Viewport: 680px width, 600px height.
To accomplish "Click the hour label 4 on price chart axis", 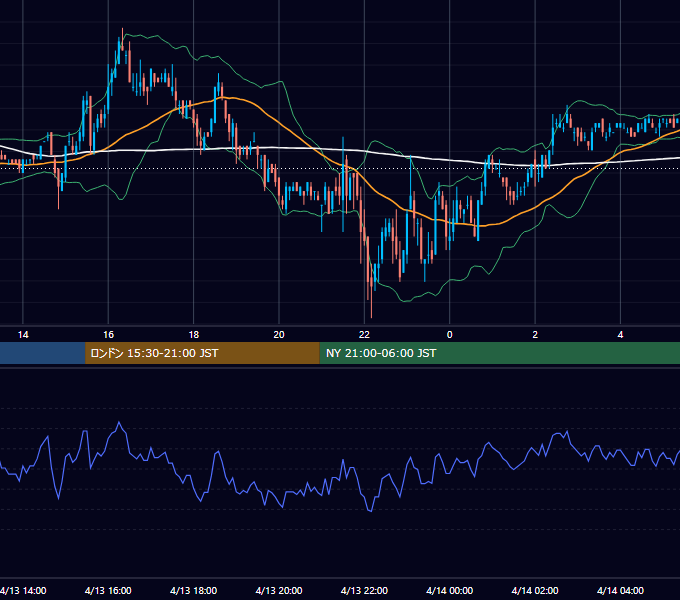I will (621, 335).
